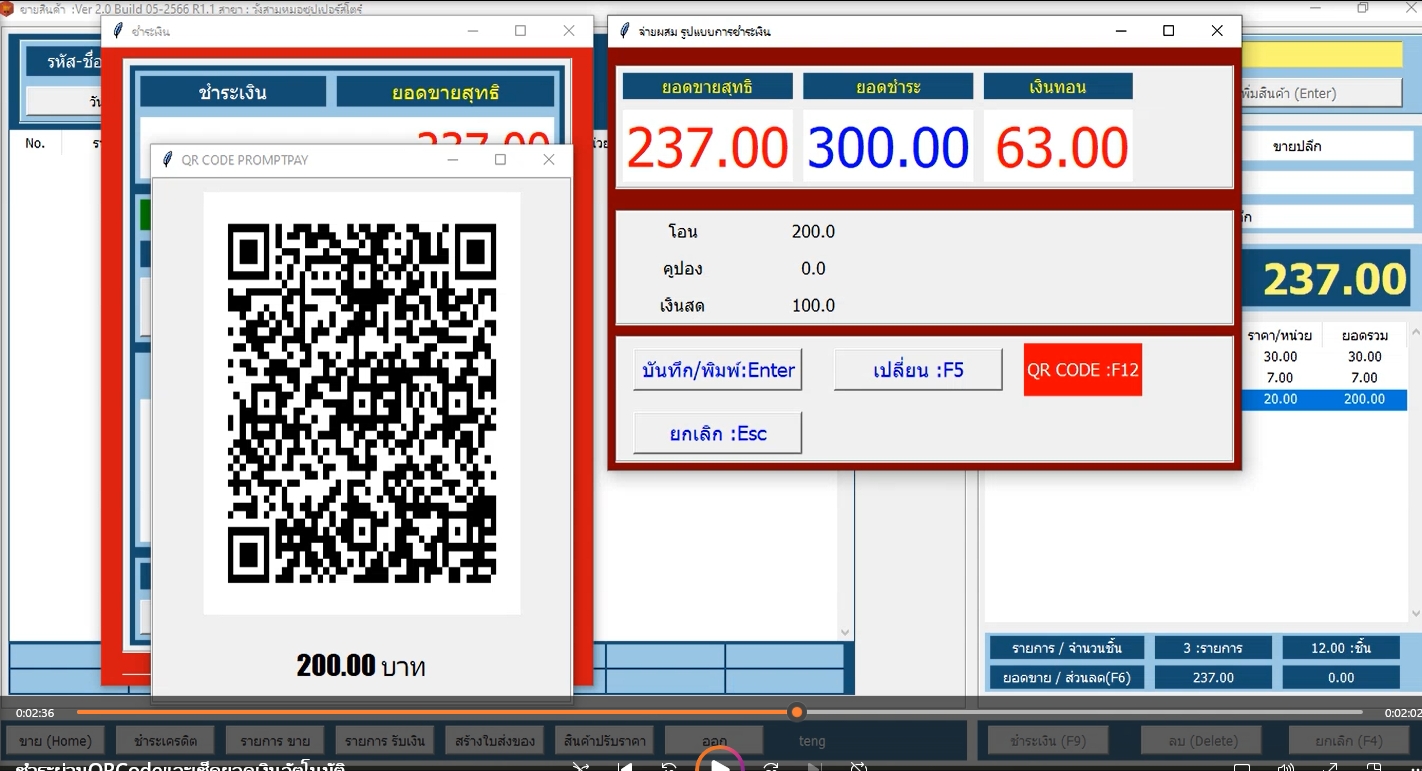Click the ชำระเครดิต button
The image size is (1422, 771).
coord(165,741)
